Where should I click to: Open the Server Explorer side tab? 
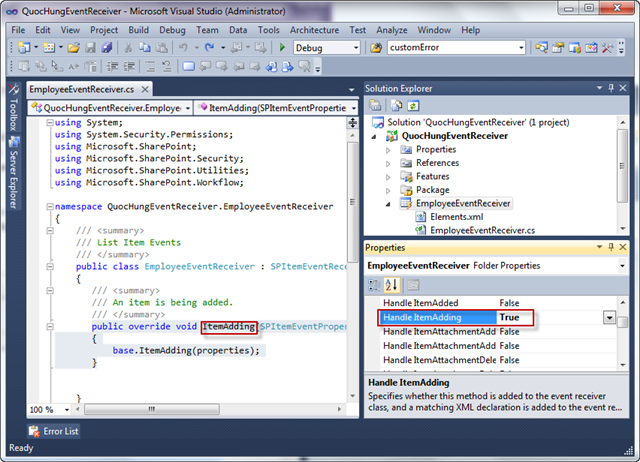point(13,173)
